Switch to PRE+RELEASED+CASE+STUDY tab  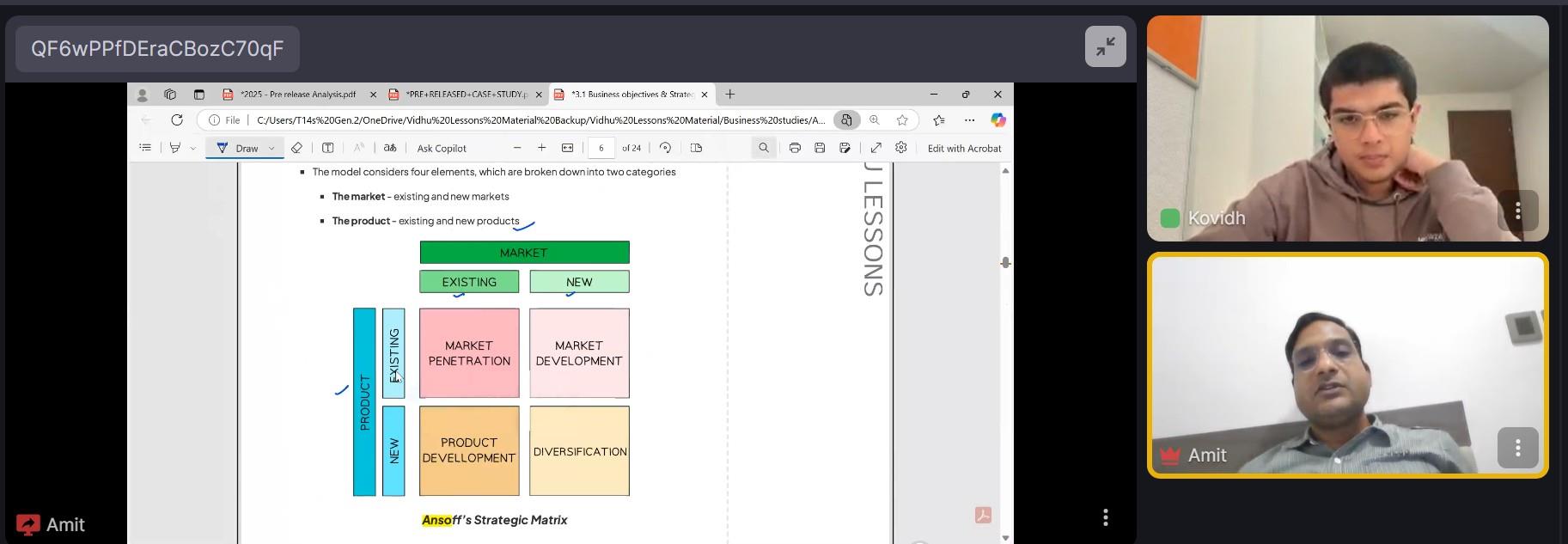pos(465,95)
